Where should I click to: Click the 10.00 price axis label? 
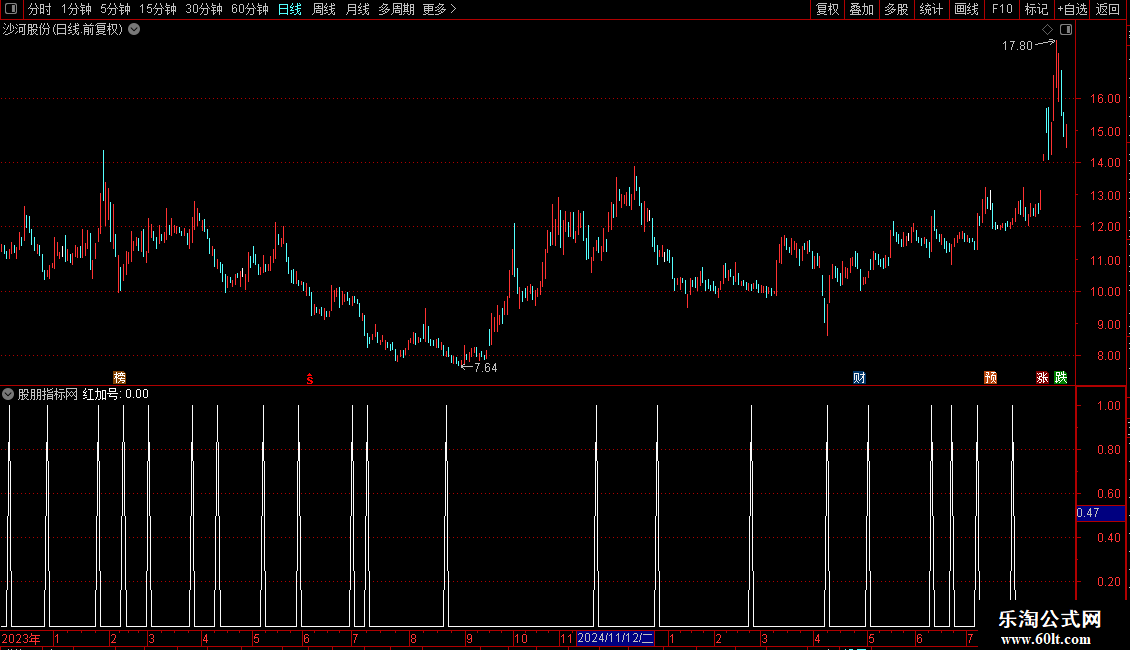click(1105, 292)
